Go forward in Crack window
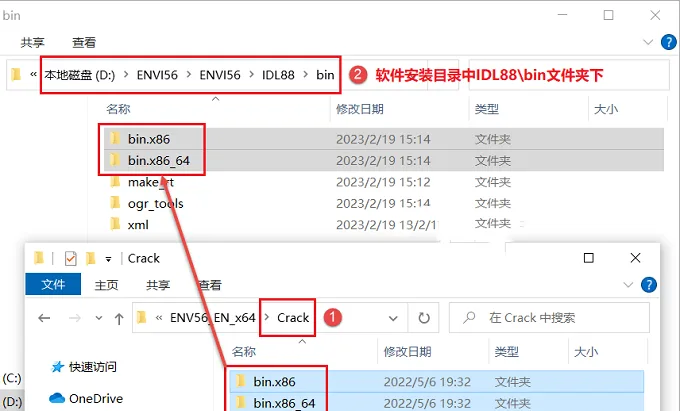This screenshot has width=680, height=411. (x=75, y=318)
